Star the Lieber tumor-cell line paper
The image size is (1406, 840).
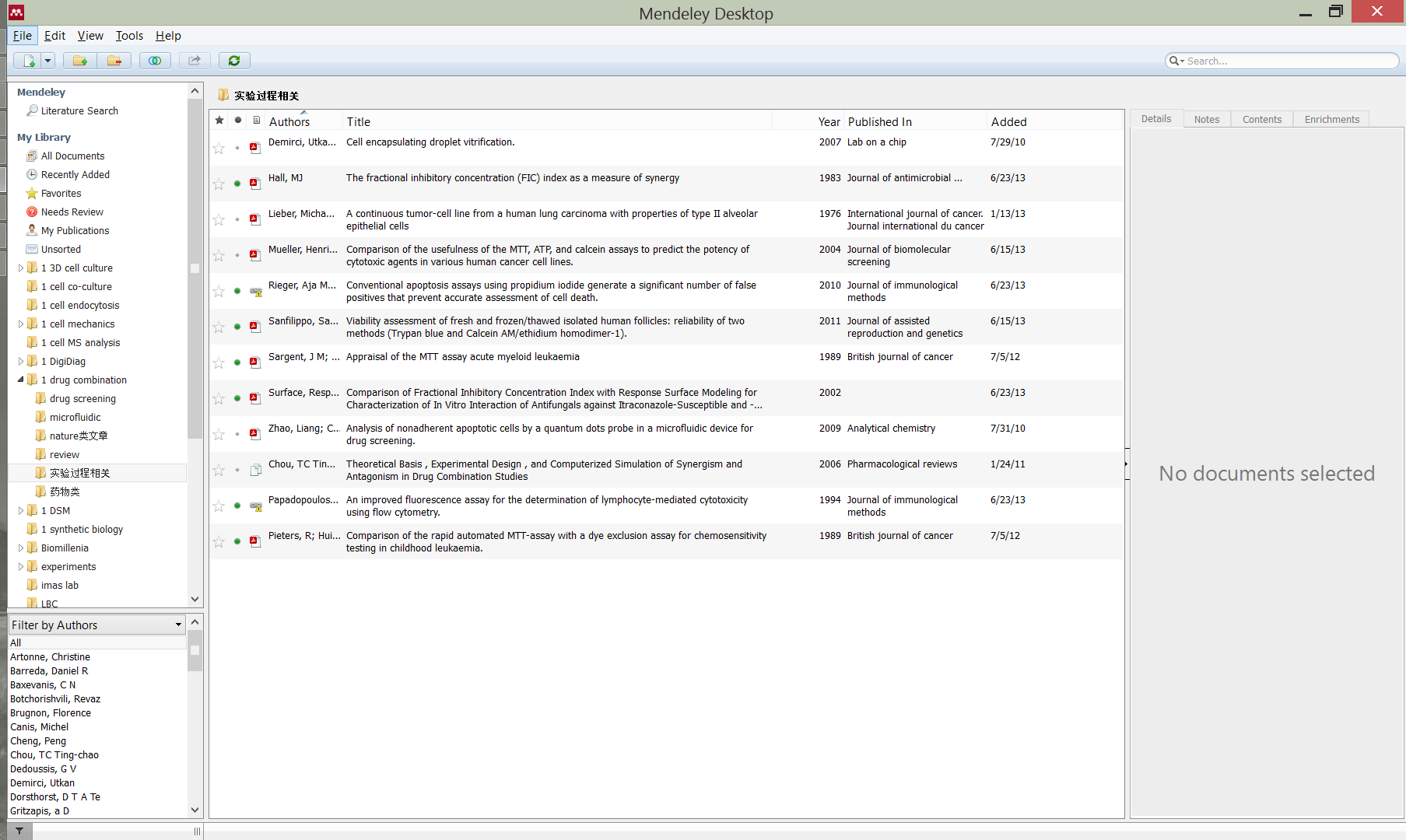point(219,219)
